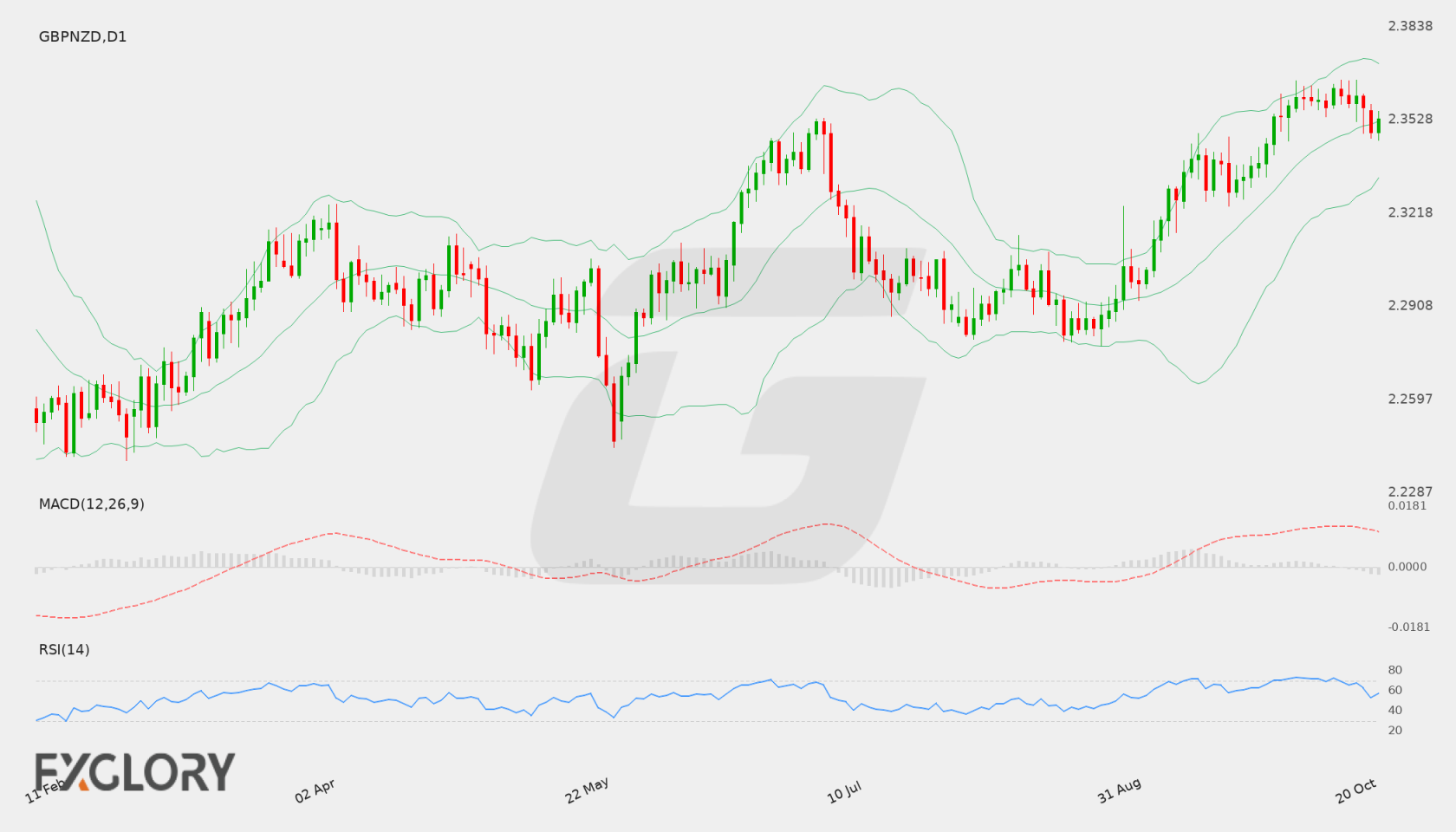This screenshot has width=1456, height=832.
Task: Click the 2.3528 price level
Action: coord(1410,119)
